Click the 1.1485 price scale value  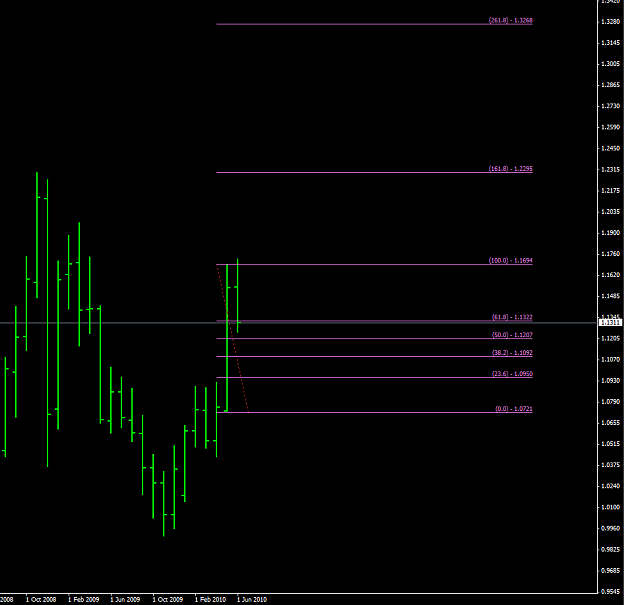611,296
